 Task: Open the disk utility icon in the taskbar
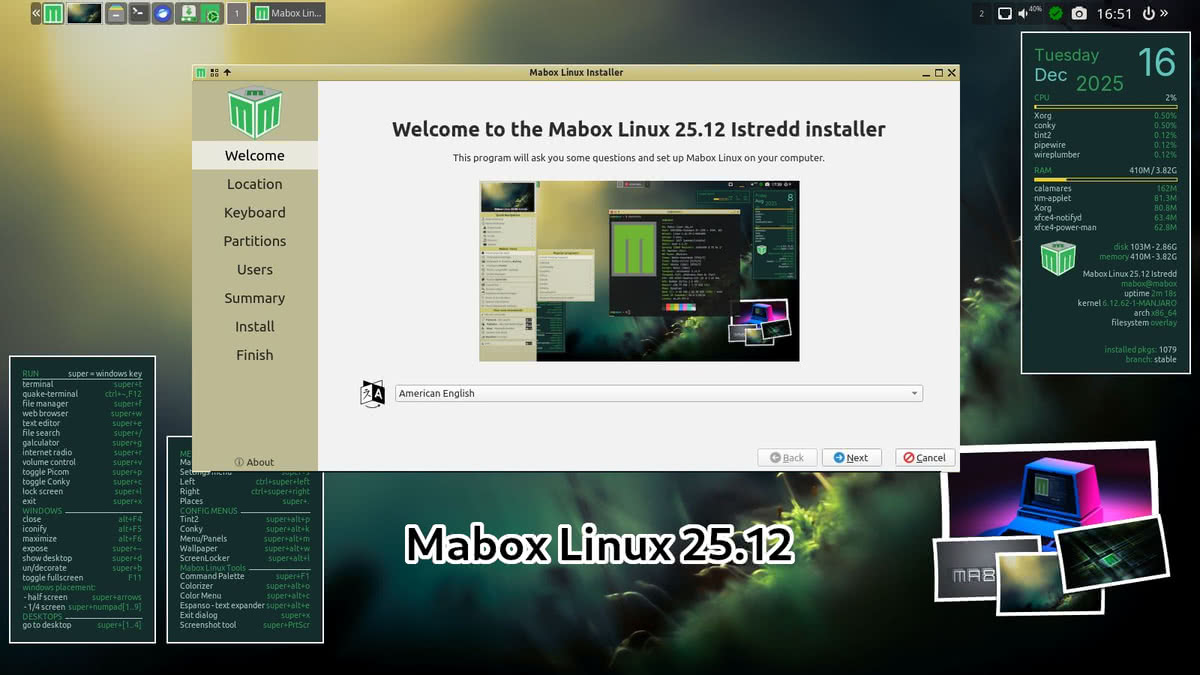(x=189, y=13)
